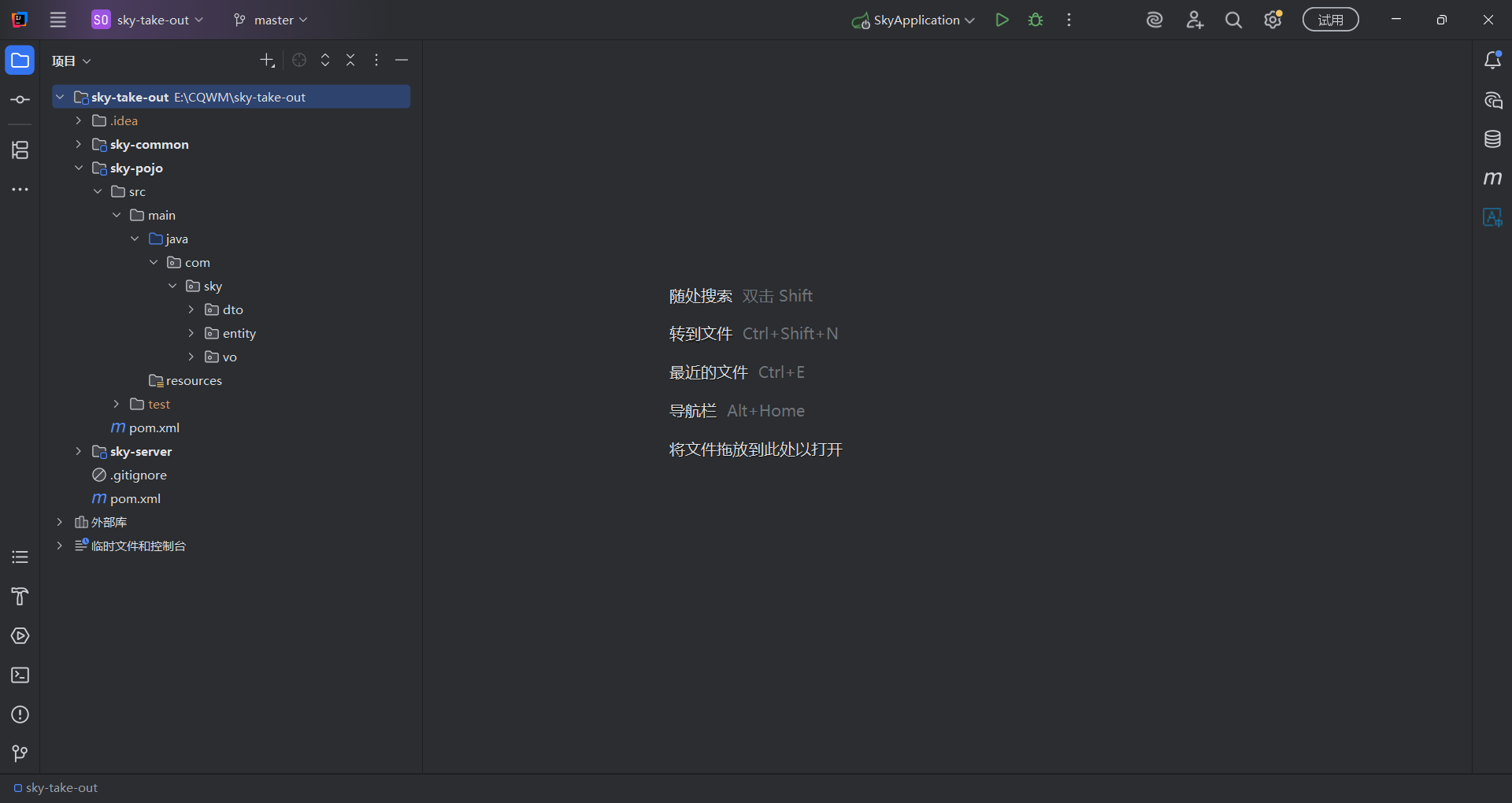Open the master branch dropdown
This screenshot has width=1512, height=803.
[x=271, y=20]
